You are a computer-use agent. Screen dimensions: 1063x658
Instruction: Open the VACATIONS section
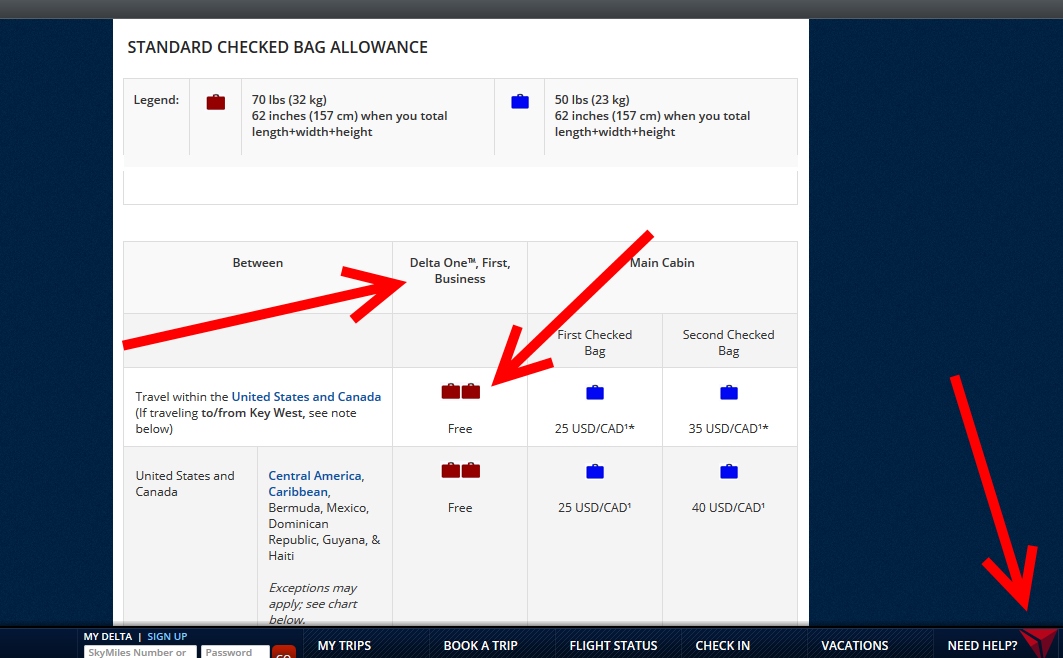point(855,645)
